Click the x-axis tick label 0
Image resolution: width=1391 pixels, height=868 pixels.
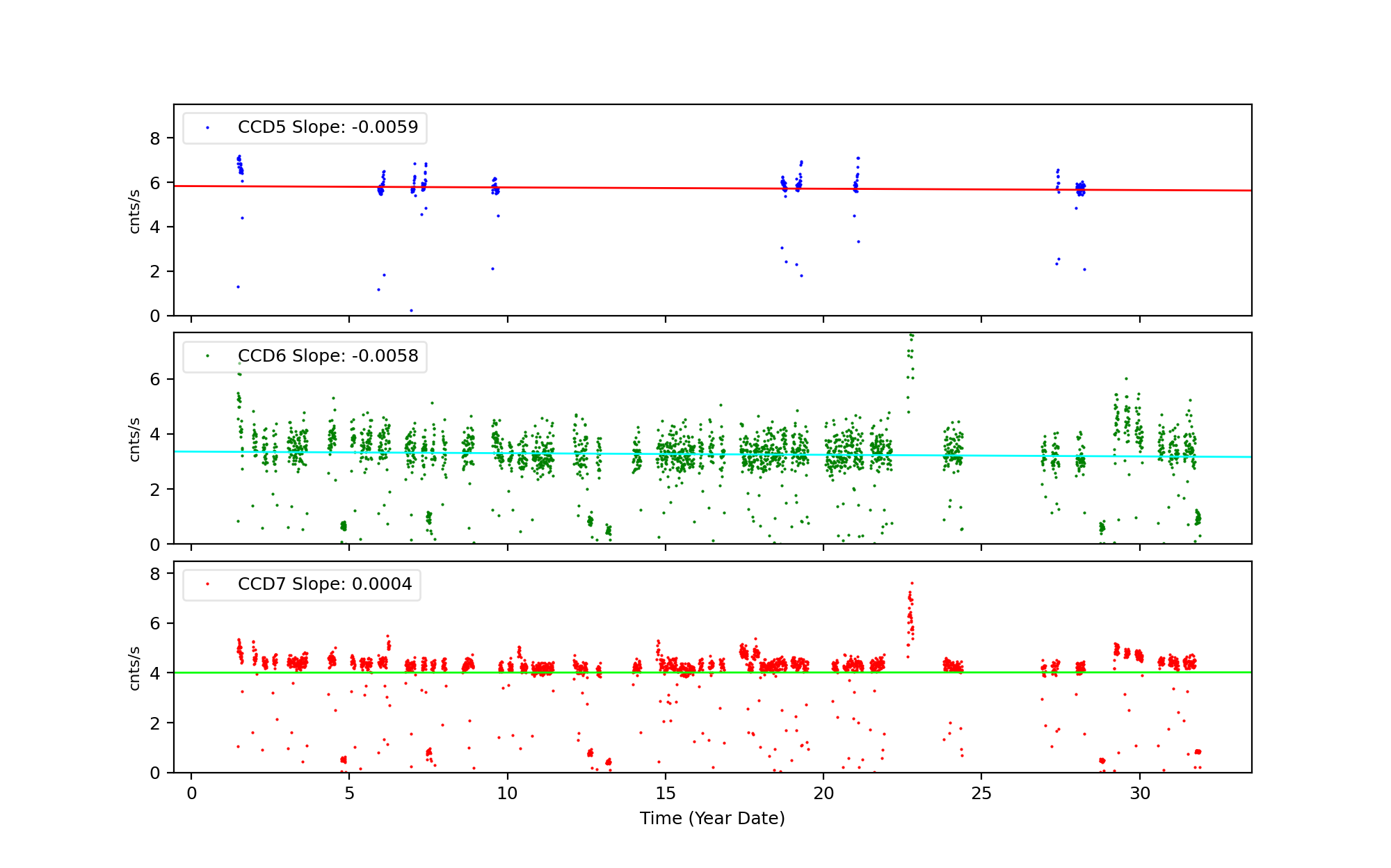tap(191, 794)
